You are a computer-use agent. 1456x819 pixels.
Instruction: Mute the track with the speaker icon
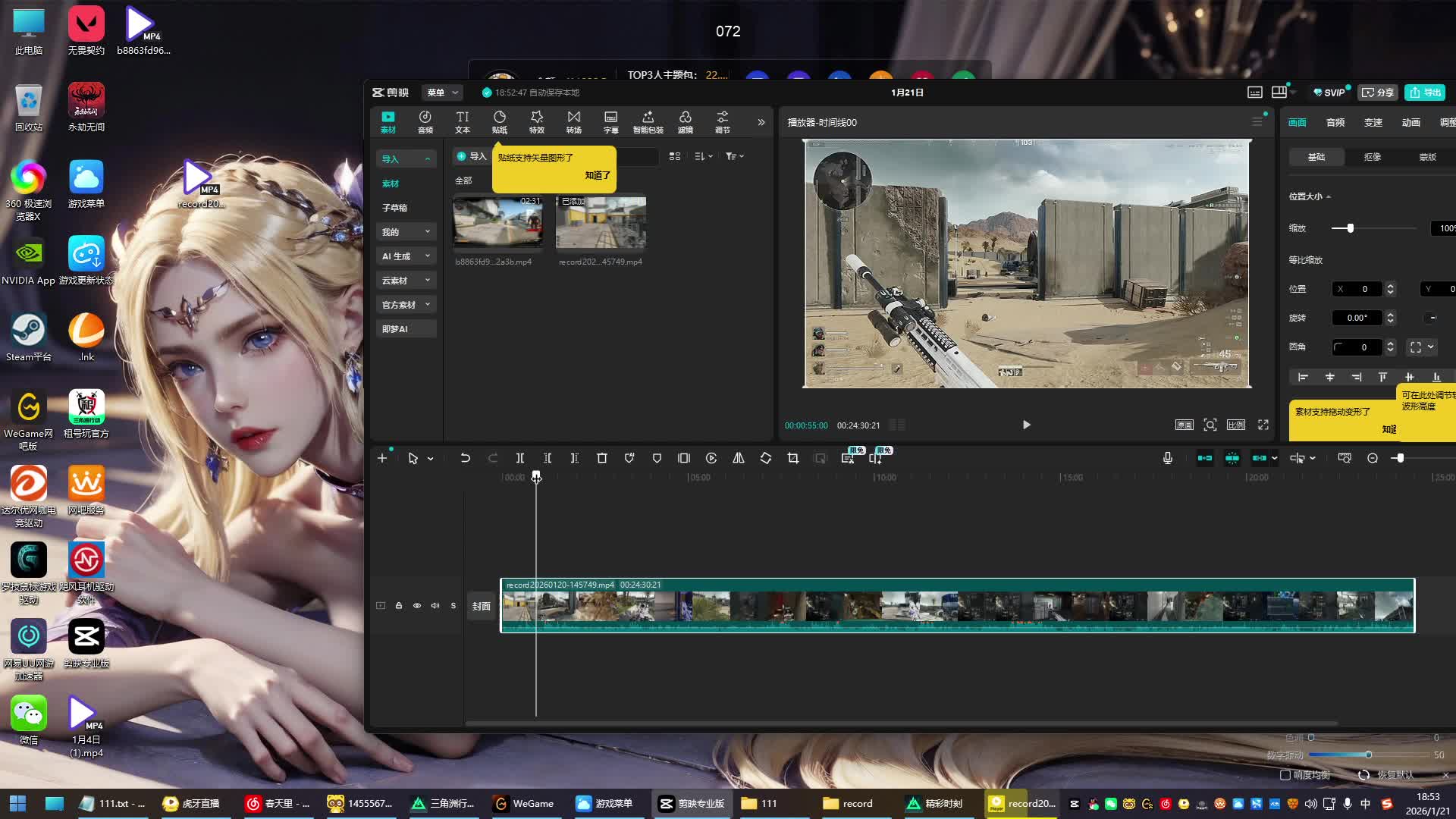tap(435, 606)
